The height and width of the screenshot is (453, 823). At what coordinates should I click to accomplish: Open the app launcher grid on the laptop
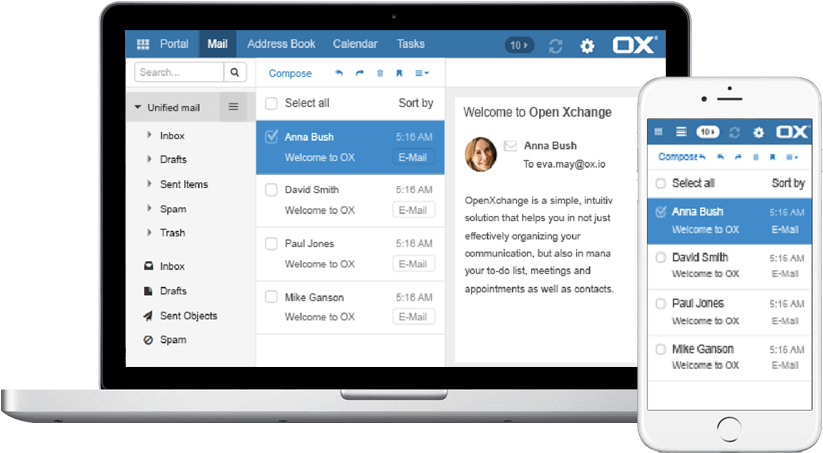(x=143, y=44)
